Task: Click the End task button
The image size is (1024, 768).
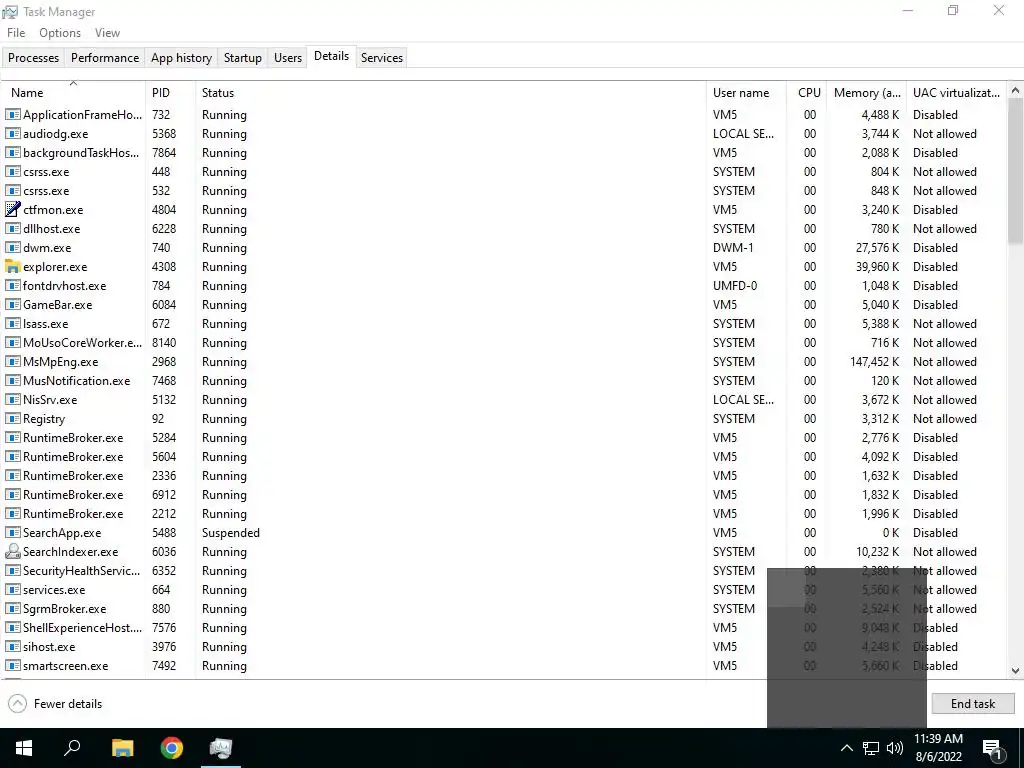Action: coord(973,703)
